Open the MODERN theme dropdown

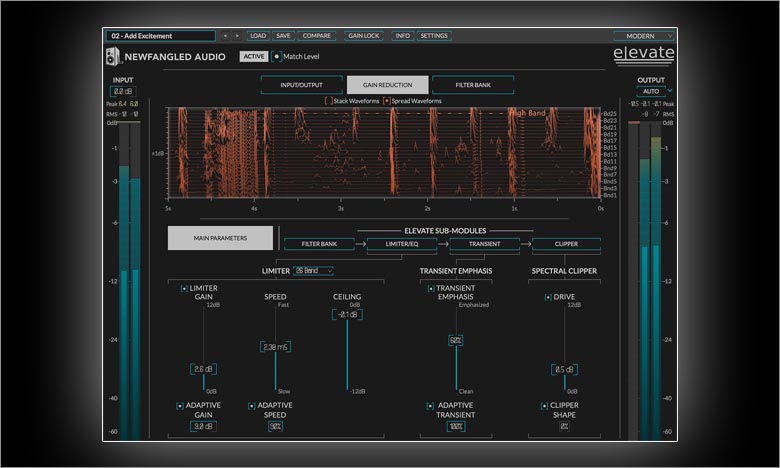pyautogui.click(x=644, y=36)
